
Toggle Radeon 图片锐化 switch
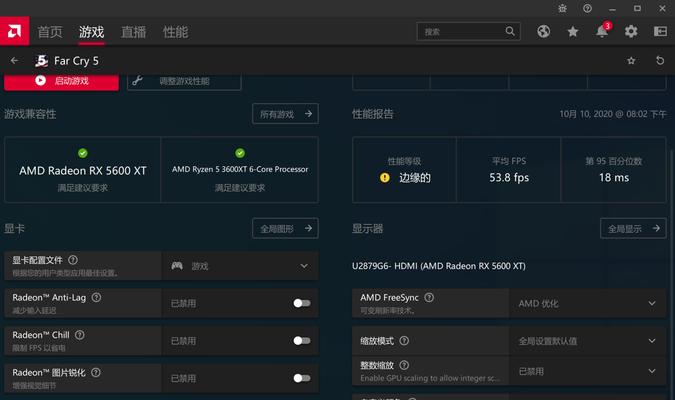tap(302, 378)
